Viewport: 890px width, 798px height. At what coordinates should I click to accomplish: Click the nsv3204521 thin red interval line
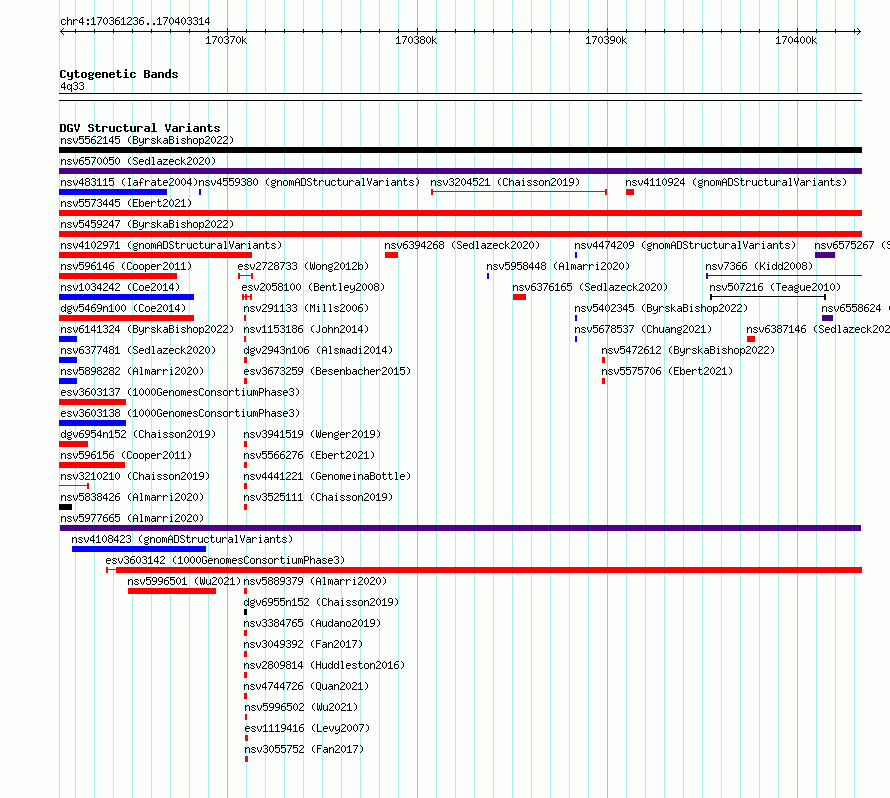519,192
